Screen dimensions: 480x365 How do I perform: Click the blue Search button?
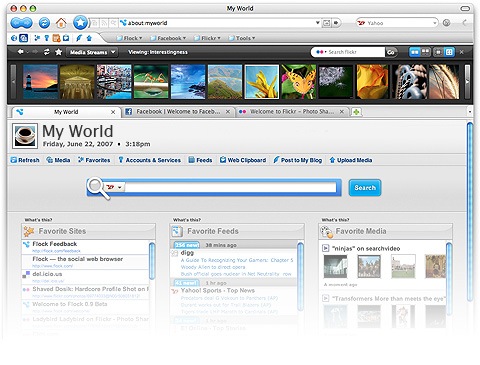pos(365,188)
